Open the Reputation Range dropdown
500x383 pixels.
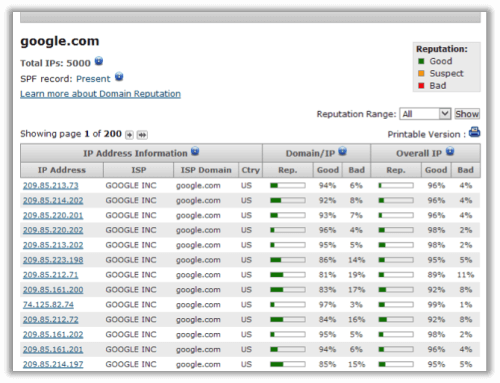[425, 114]
